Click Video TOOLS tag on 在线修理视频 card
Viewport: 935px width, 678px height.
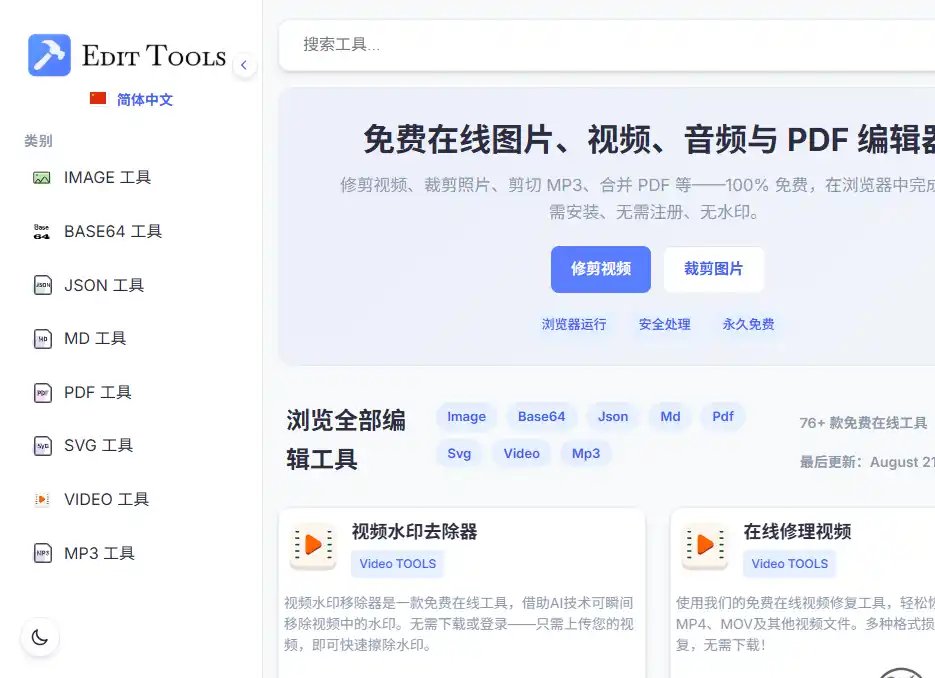pos(790,564)
